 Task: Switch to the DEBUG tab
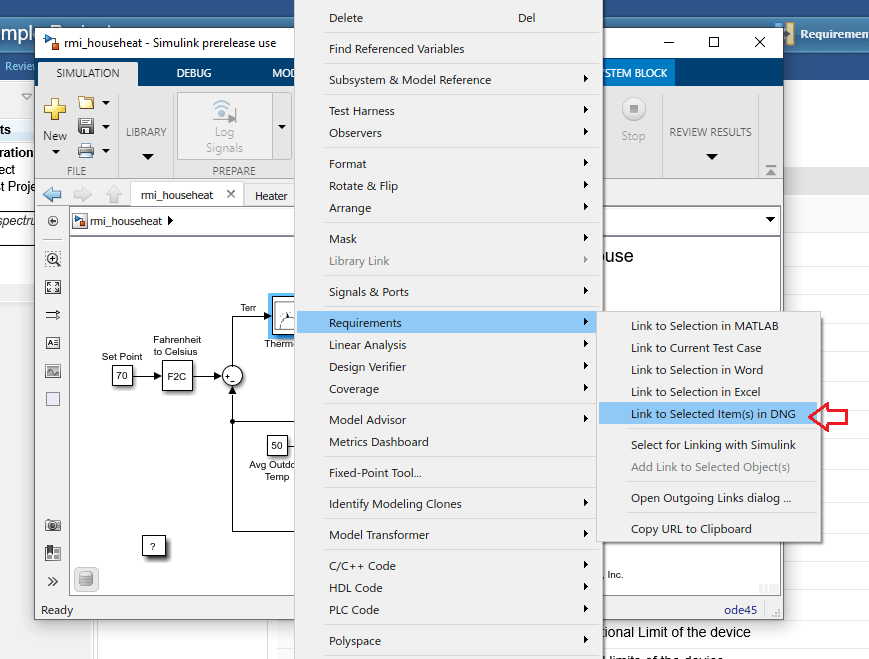[194, 73]
